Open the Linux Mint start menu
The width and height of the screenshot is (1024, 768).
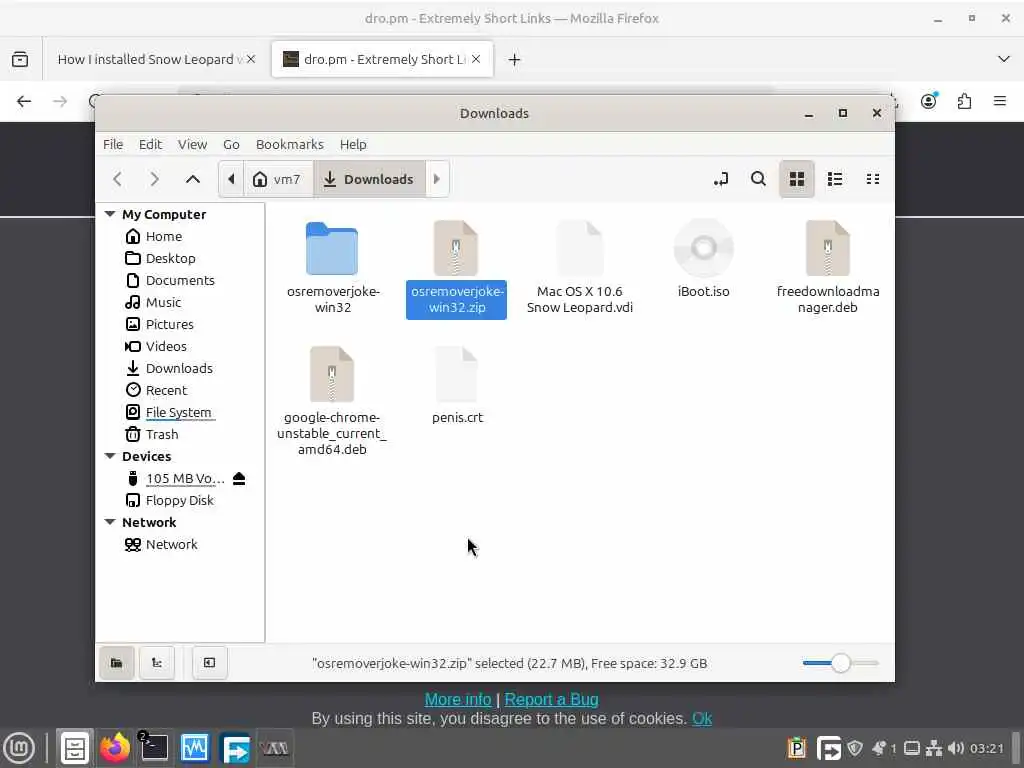(x=19, y=748)
